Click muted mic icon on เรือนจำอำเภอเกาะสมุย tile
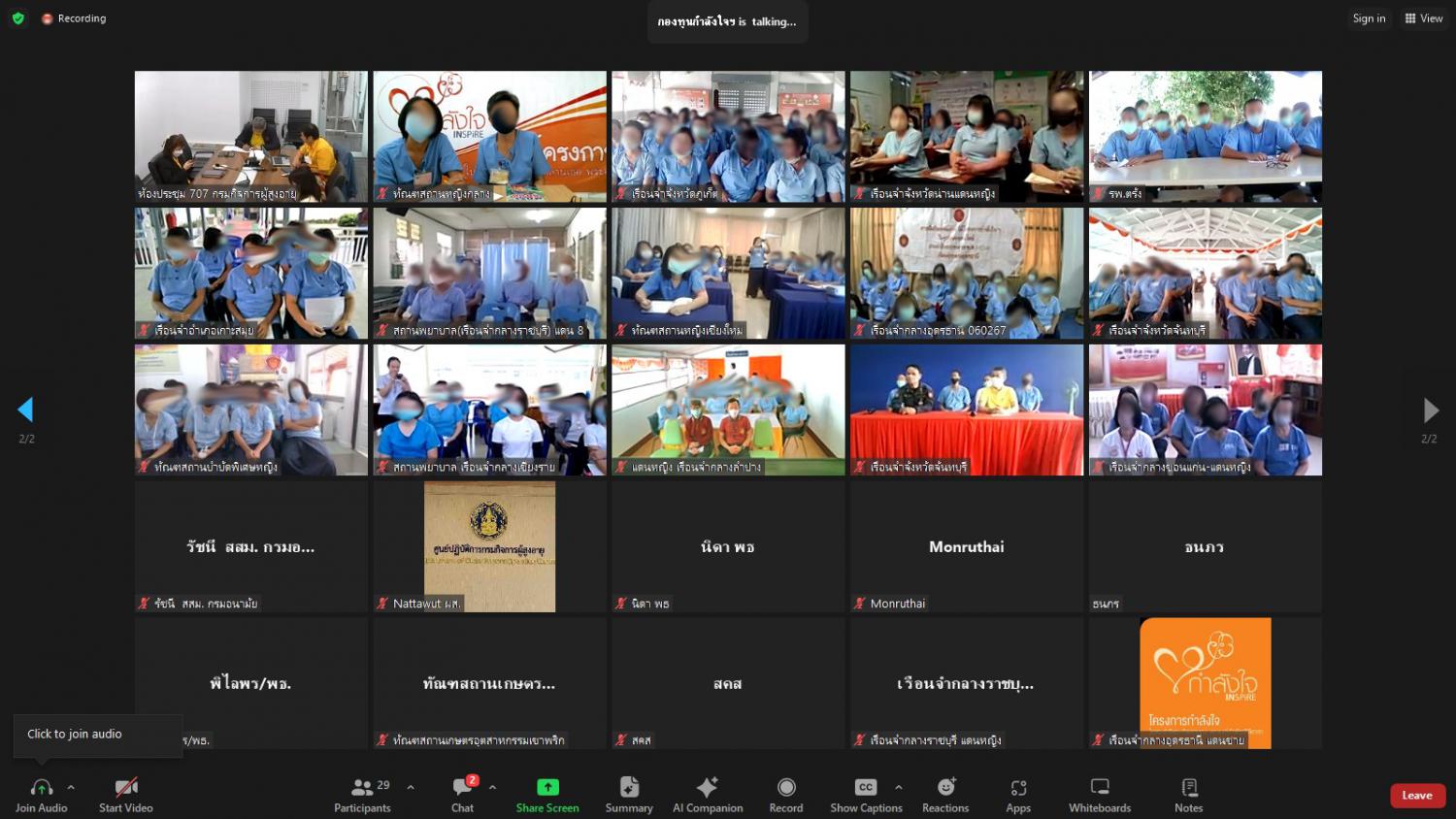1456x819 pixels. point(144,331)
